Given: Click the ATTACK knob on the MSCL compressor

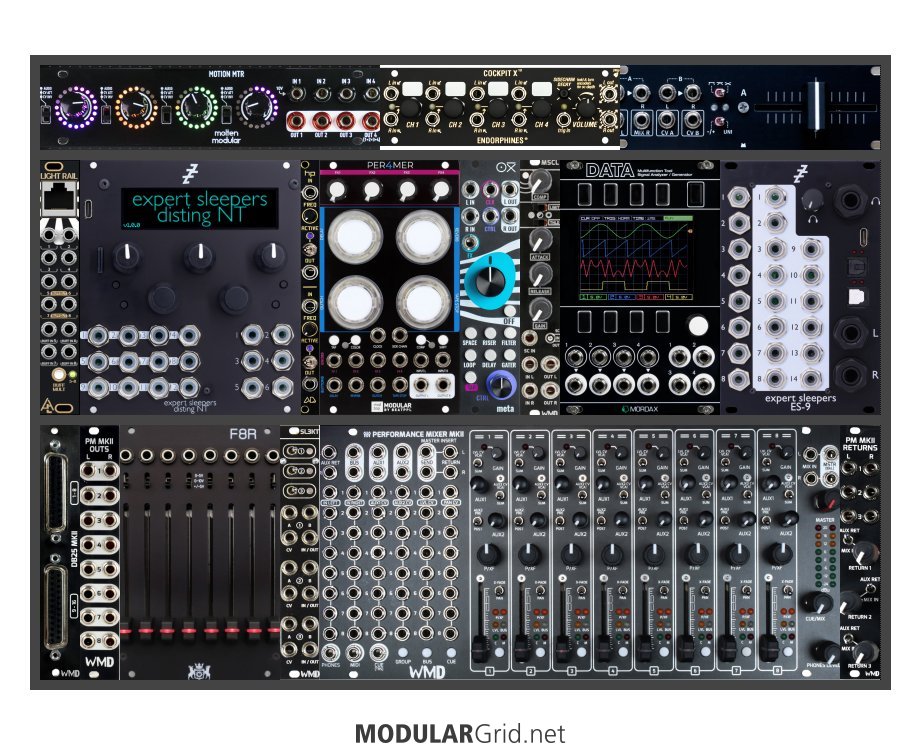Looking at the screenshot, I should click(540, 240).
